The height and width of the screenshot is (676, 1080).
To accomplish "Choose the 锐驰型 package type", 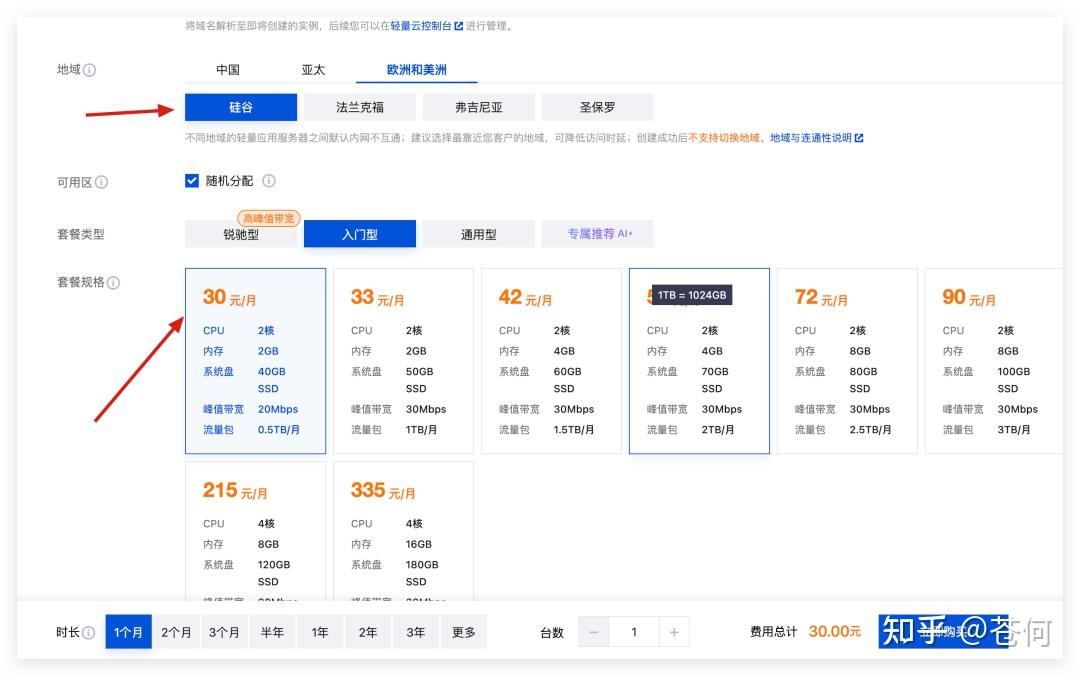I will tap(241, 235).
